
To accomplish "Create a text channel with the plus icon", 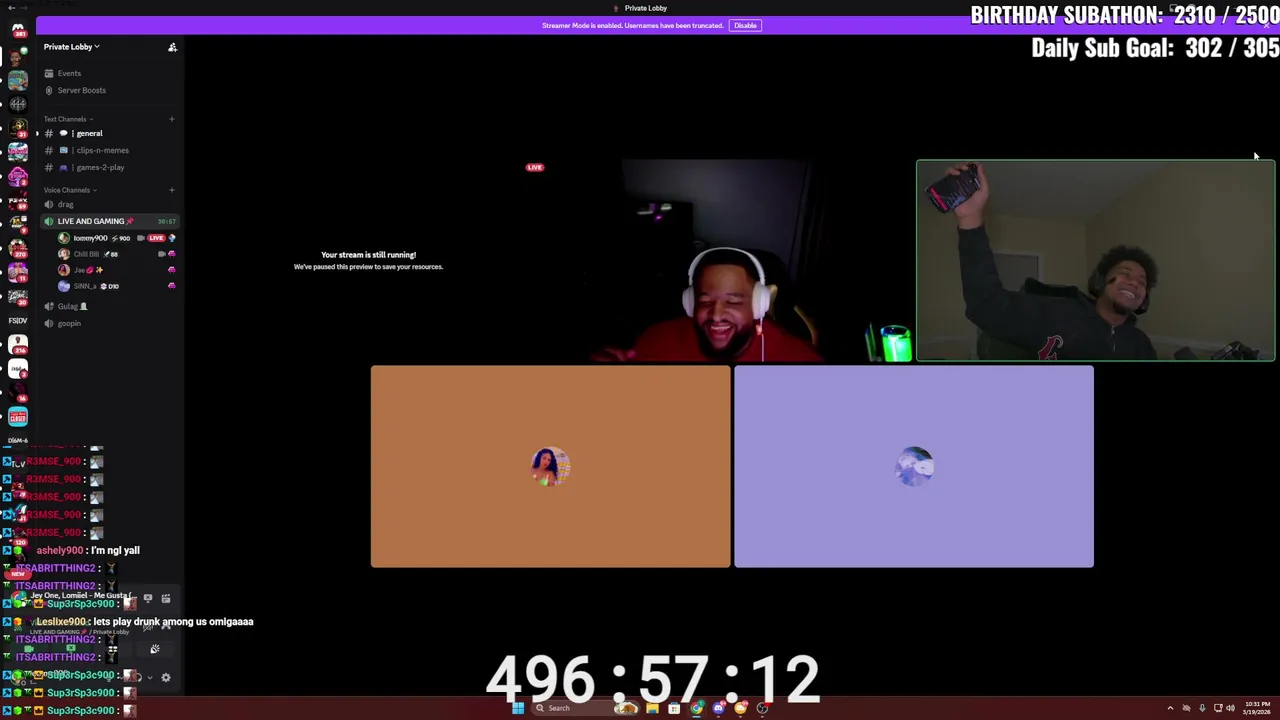I will [171, 119].
